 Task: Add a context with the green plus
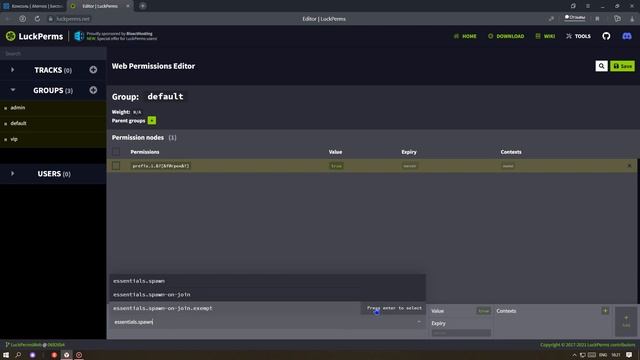pos(605,311)
